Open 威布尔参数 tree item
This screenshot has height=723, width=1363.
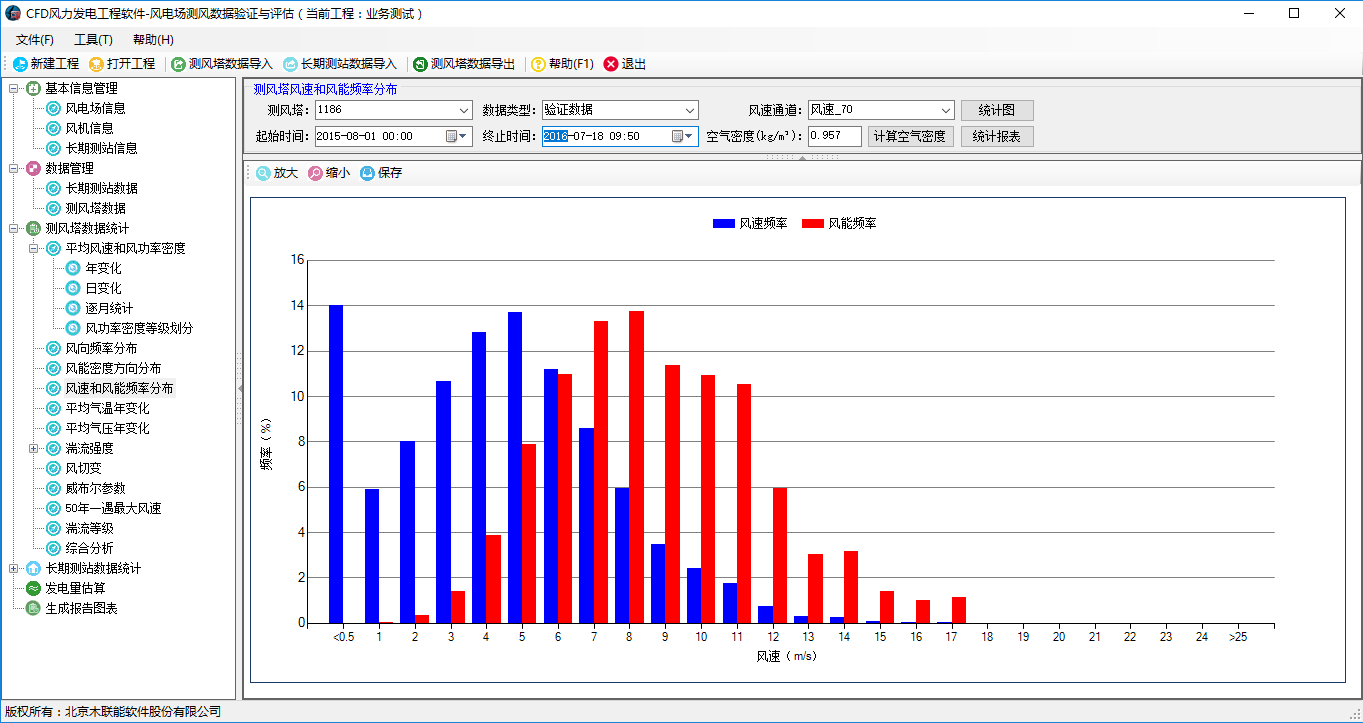tap(95, 488)
